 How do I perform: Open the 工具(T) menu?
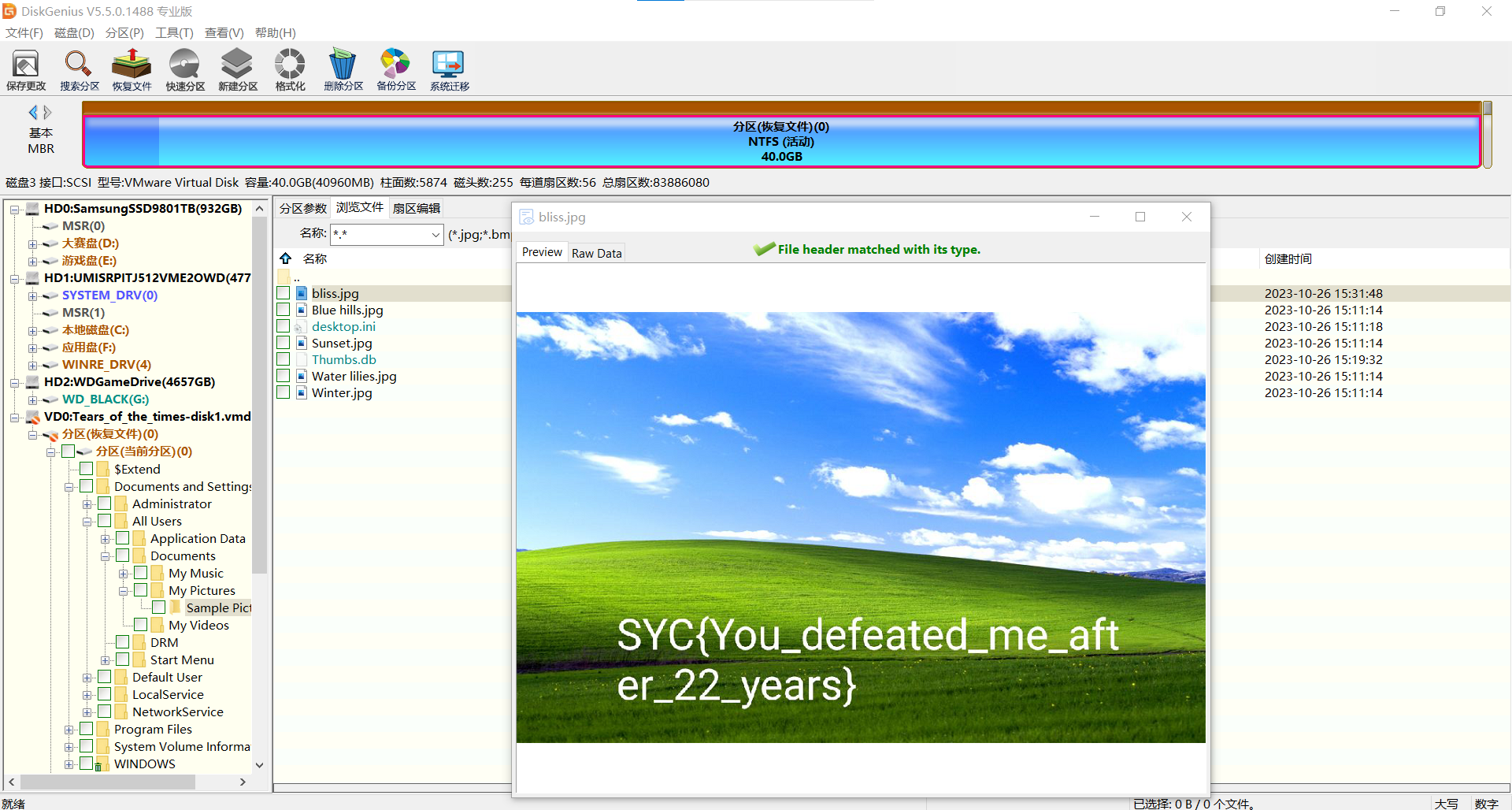point(174,33)
